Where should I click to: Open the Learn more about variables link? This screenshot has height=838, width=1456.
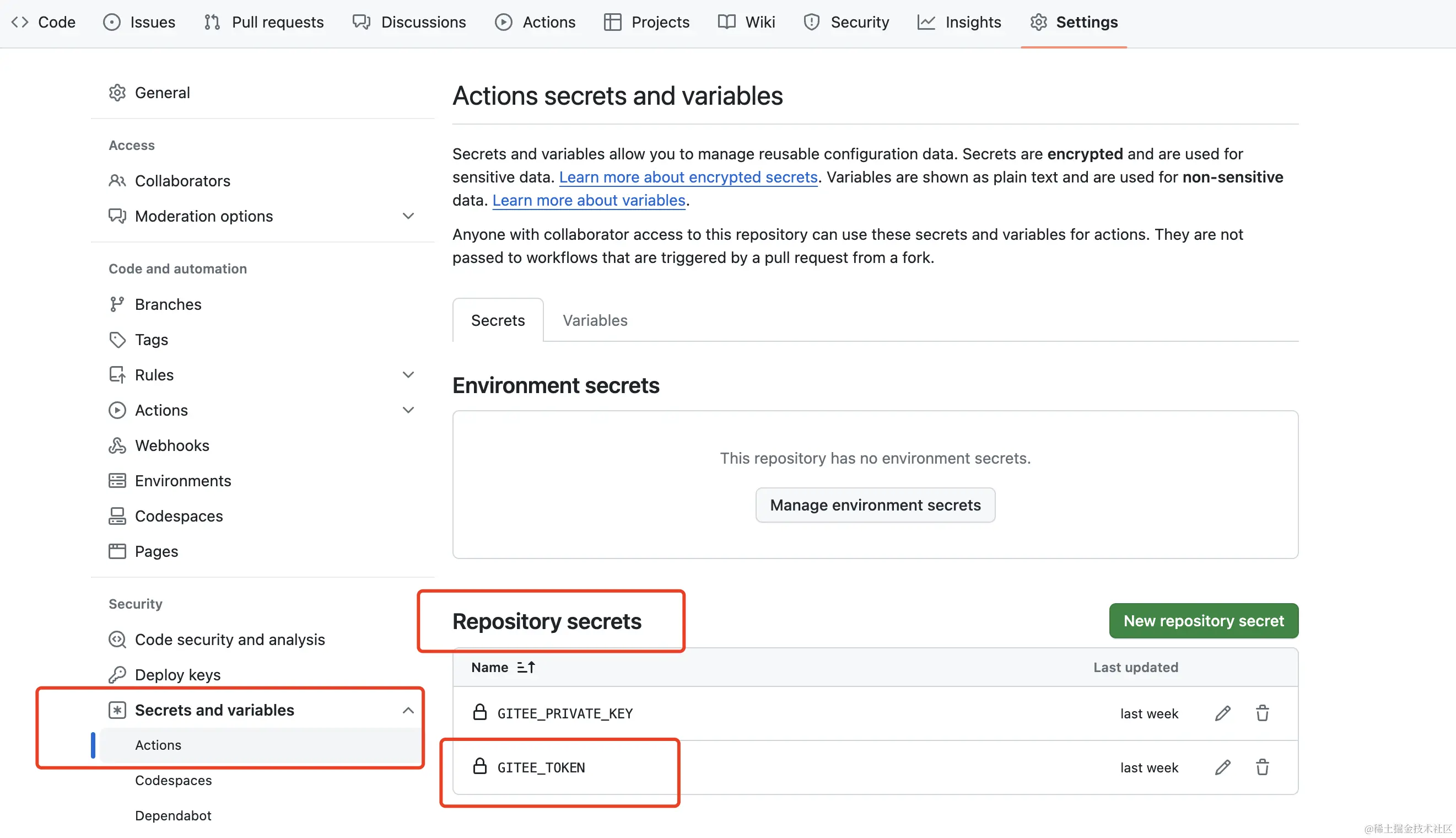pyautogui.click(x=589, y=200)
